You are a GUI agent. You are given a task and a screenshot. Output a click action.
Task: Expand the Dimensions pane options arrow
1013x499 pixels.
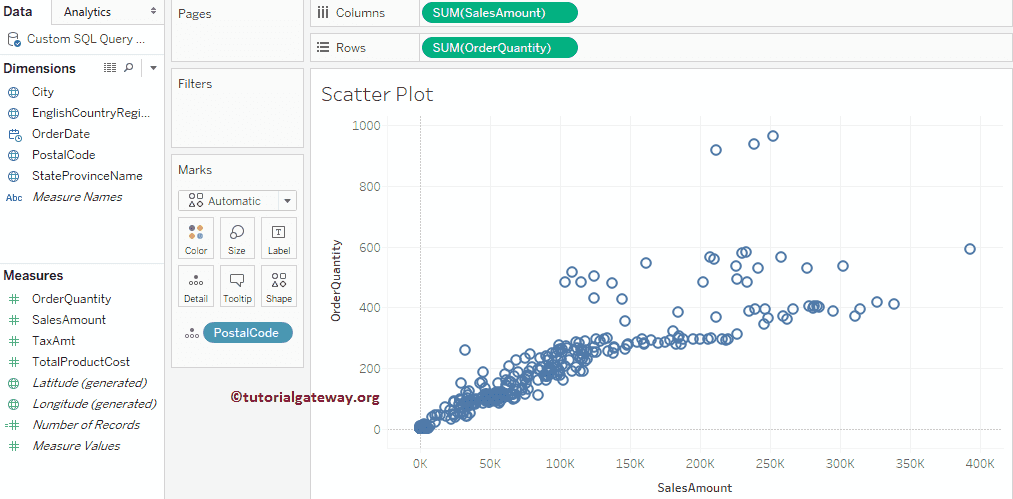(153, 68)
